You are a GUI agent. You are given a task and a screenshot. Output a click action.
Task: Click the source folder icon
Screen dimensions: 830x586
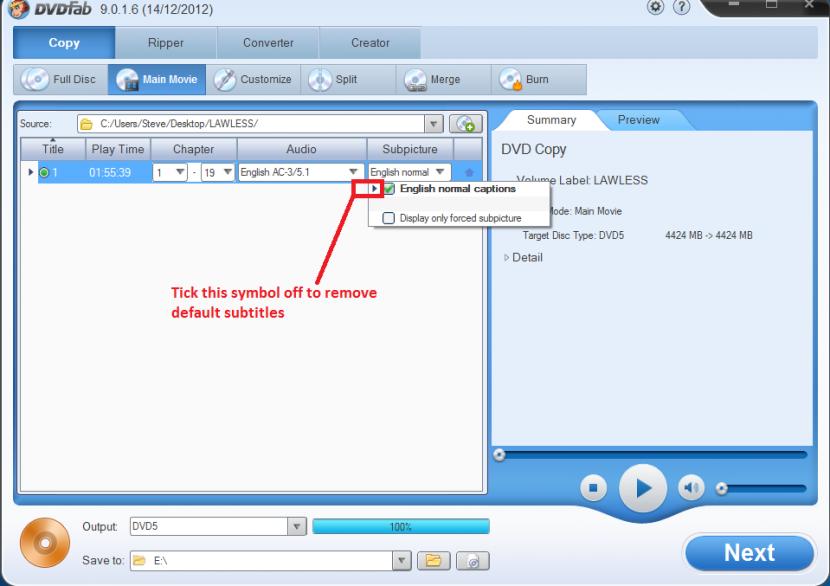click(x=86, y=124)
